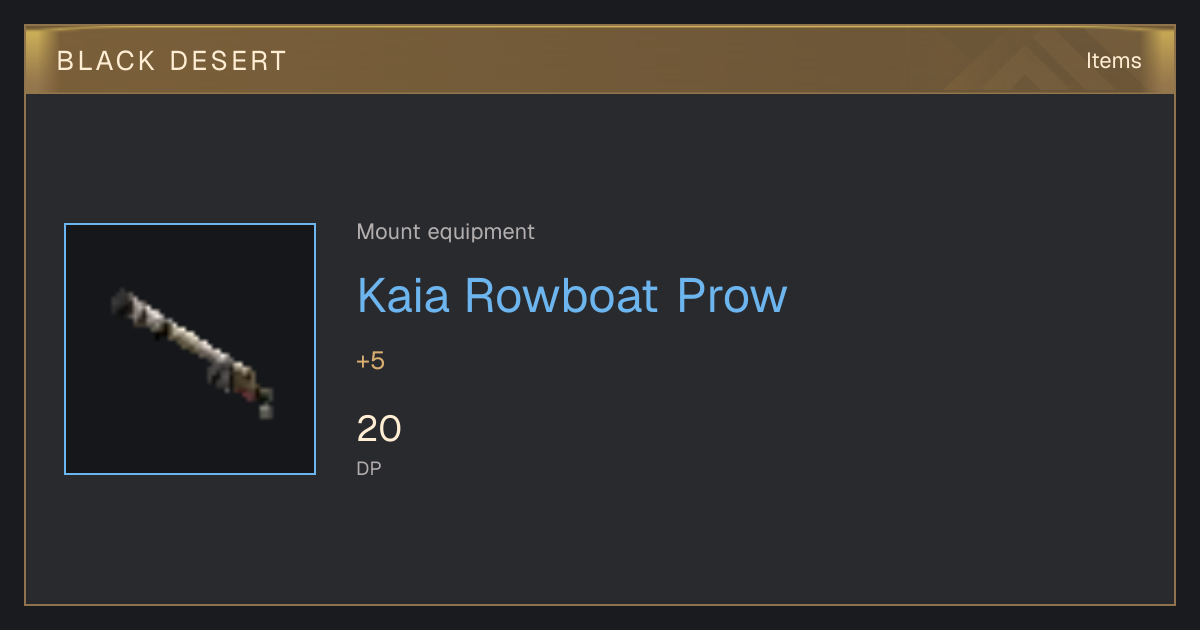
Task: Click the BLACK DESERT header title
Action: pos(172,61)
